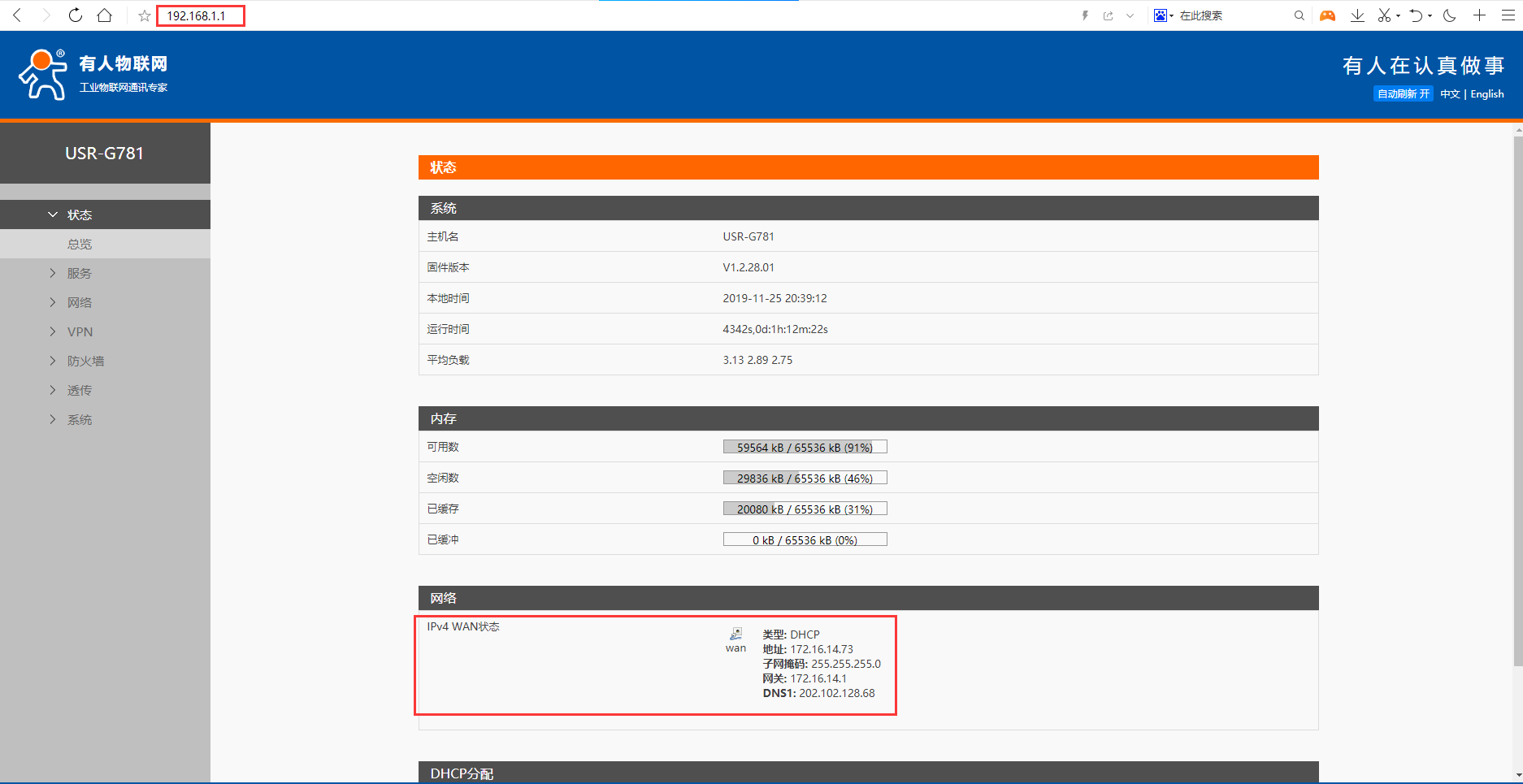Click the scissors screenshot tool icon
This screenshot has height=784, width=1523.
point(1384,15)
